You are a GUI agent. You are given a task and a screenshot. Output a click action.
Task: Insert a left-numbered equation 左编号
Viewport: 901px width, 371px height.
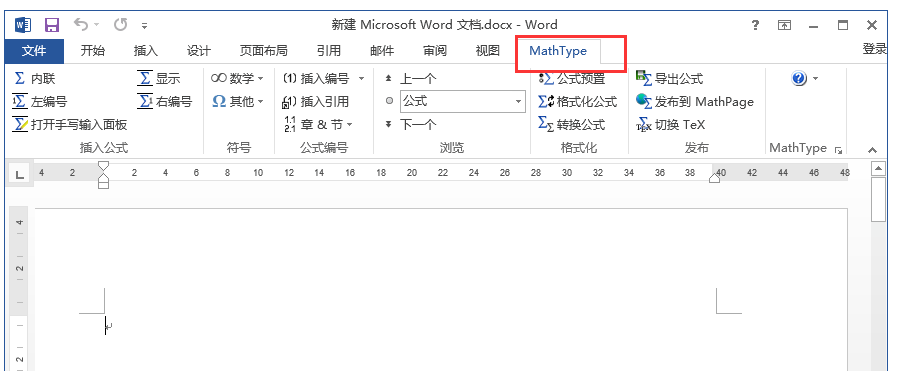pyautogui.click(x=40, y=102)
